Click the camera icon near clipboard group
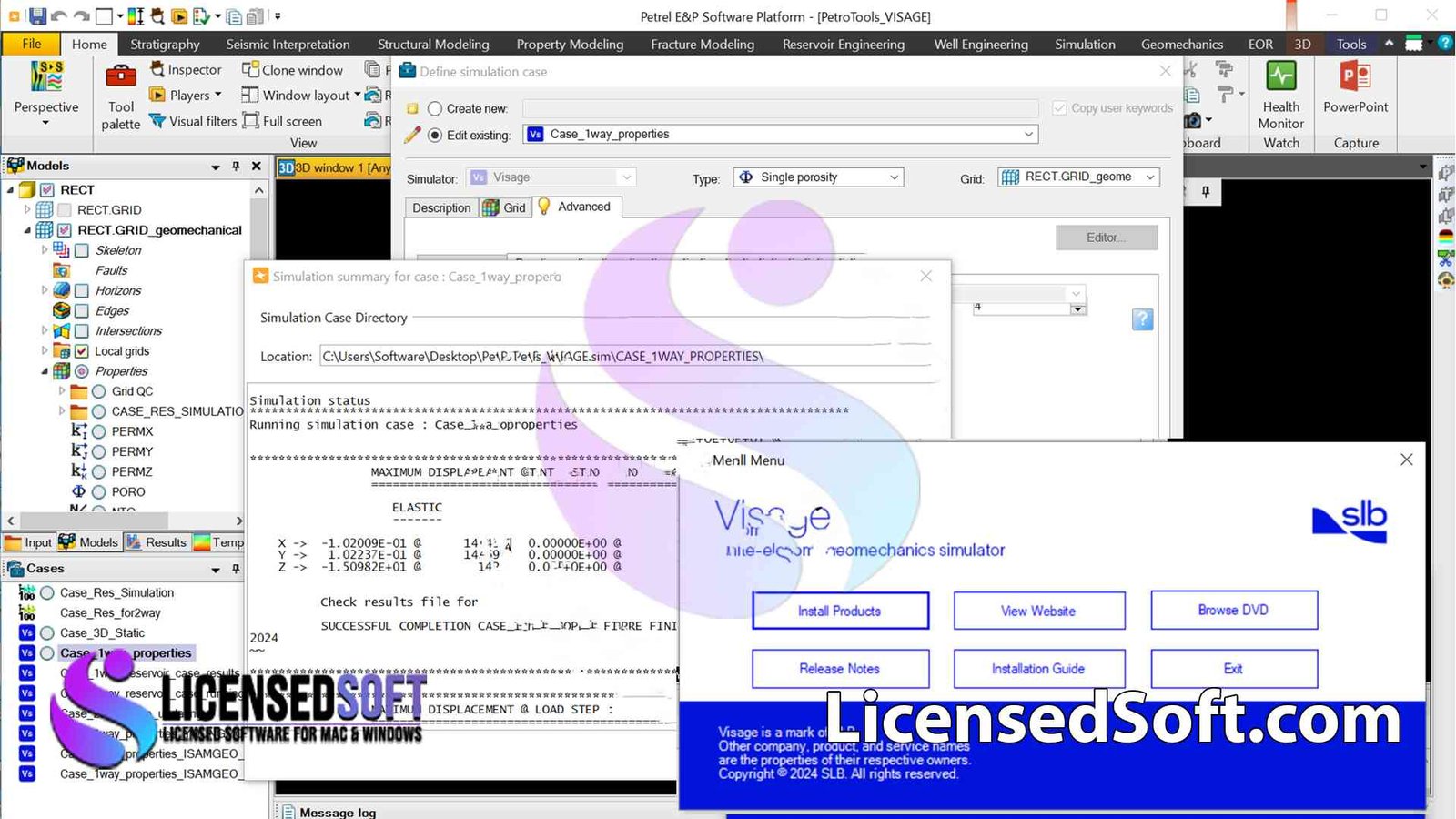Screen dimensions: 1456x819 (x=1192, y=120)
